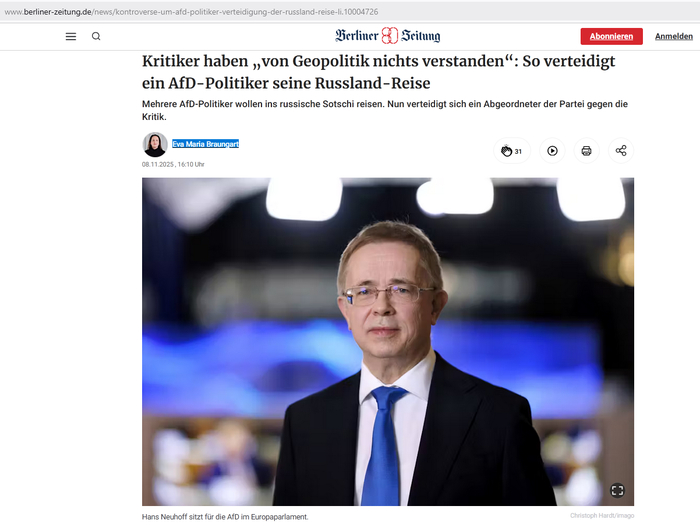The height and width of the screenshot is (527, 700).
Task: Click the clapping hands applause icon
Action: click(506, 151)
